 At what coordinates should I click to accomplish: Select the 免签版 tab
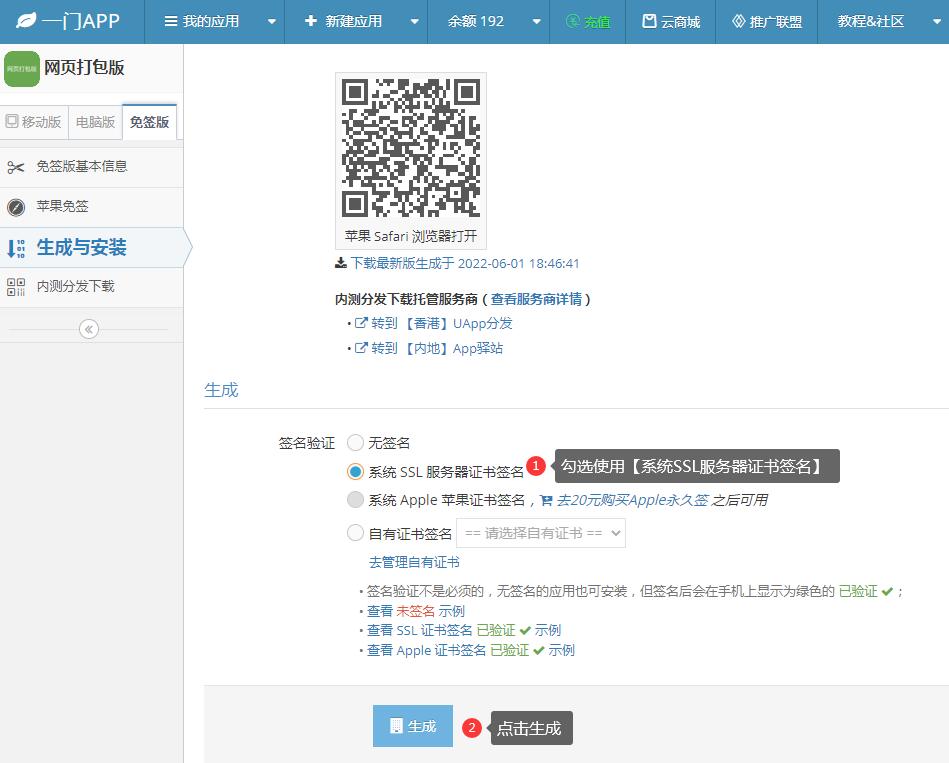point(149,122)
